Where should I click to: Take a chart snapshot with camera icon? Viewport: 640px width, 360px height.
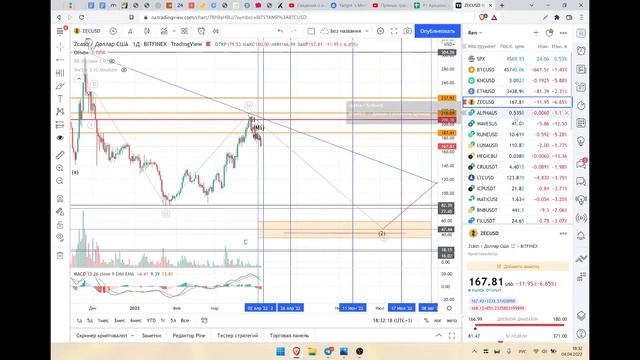(407, 31)
